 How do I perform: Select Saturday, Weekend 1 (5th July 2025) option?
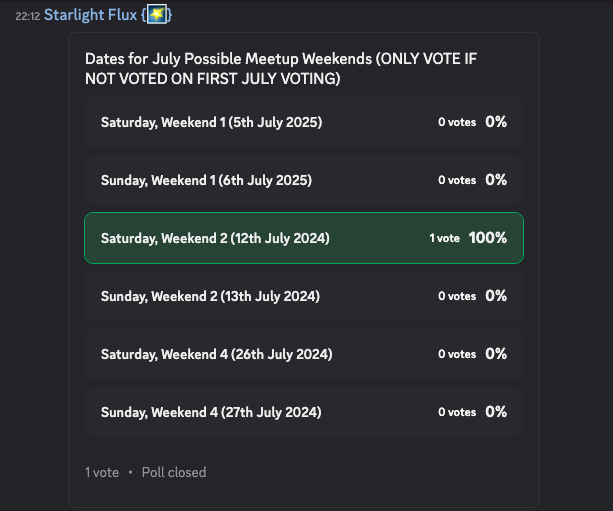click(304, 122)
